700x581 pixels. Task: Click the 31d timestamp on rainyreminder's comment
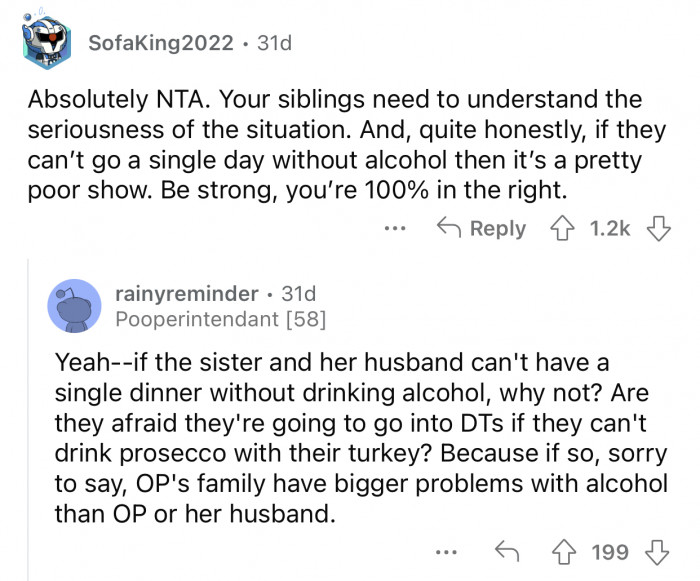click(x=298, y=294)
